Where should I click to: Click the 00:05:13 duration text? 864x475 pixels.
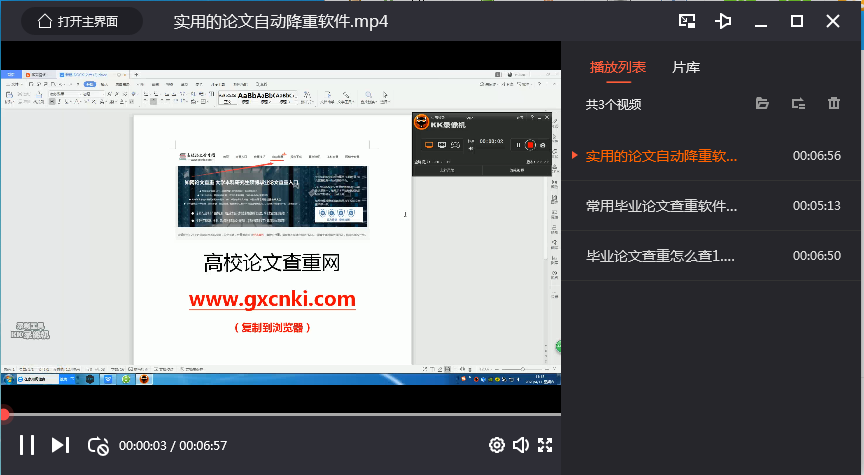[817, 206]
